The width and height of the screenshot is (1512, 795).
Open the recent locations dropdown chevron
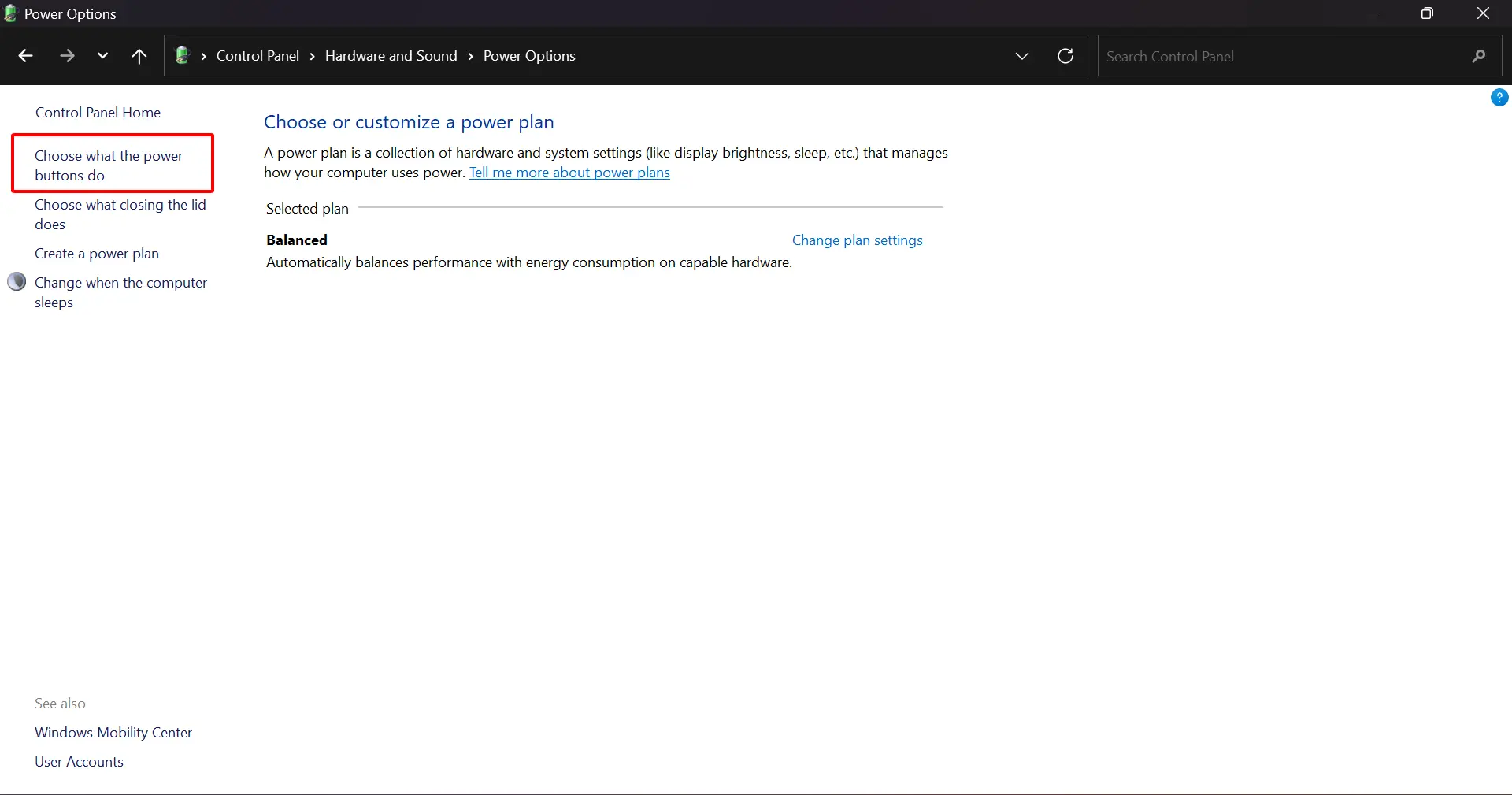tap(102, 56)
